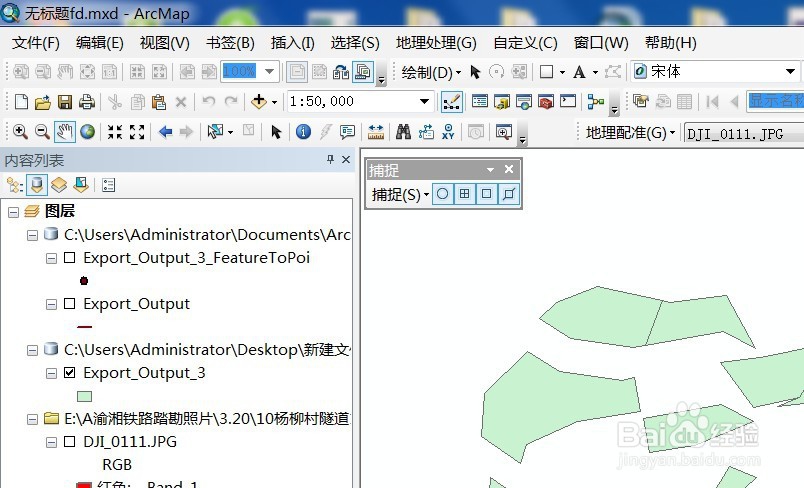
Task: Open the 地理配准(G) dropdown
Action: pos(630,133)
